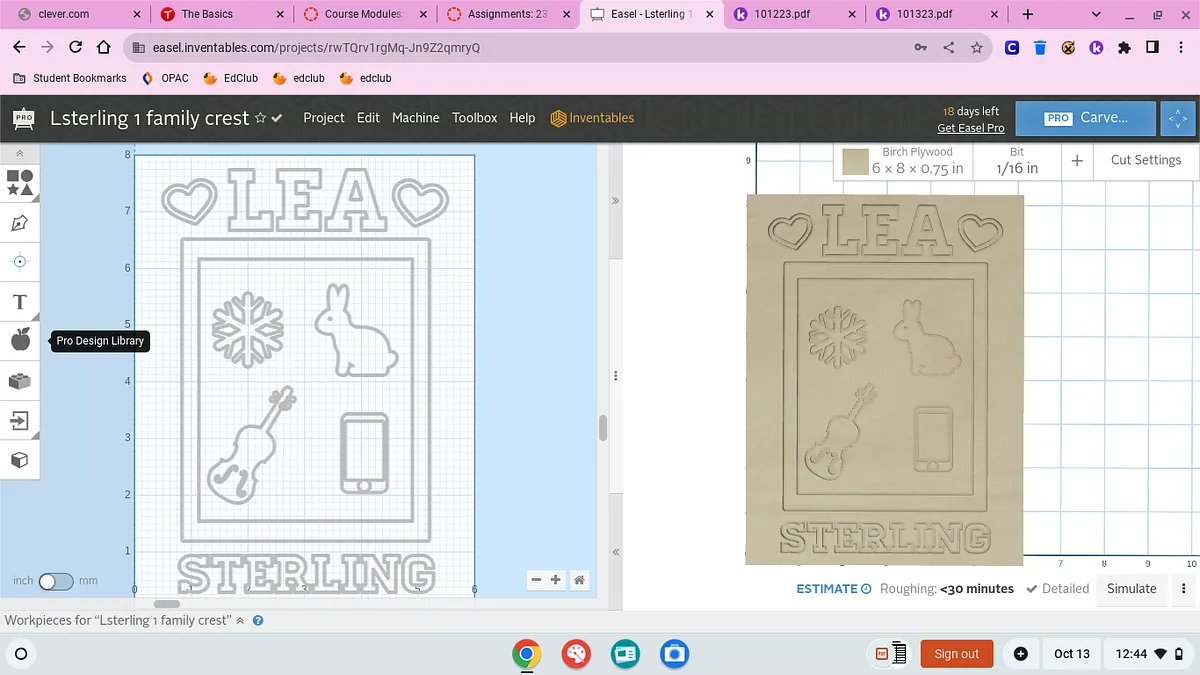1200x675 pixels.
Task: Open the Machine menu
Action: 415,118
